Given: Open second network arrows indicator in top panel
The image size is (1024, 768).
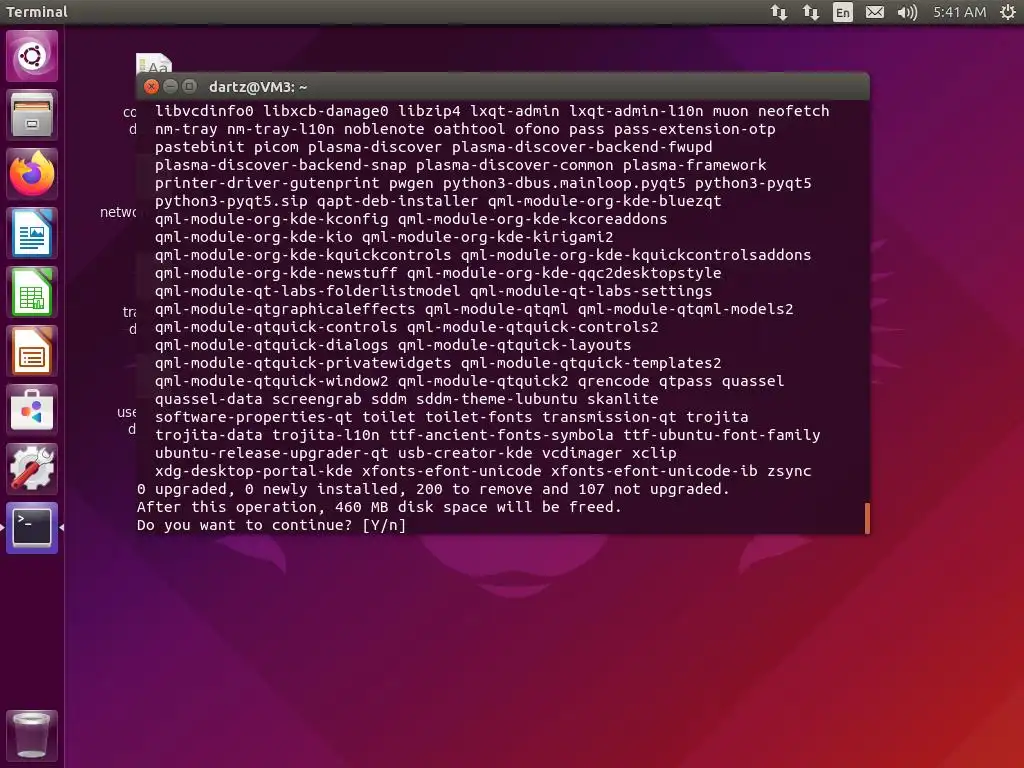Looking at the screenshot, I should [x=810, y=12].
